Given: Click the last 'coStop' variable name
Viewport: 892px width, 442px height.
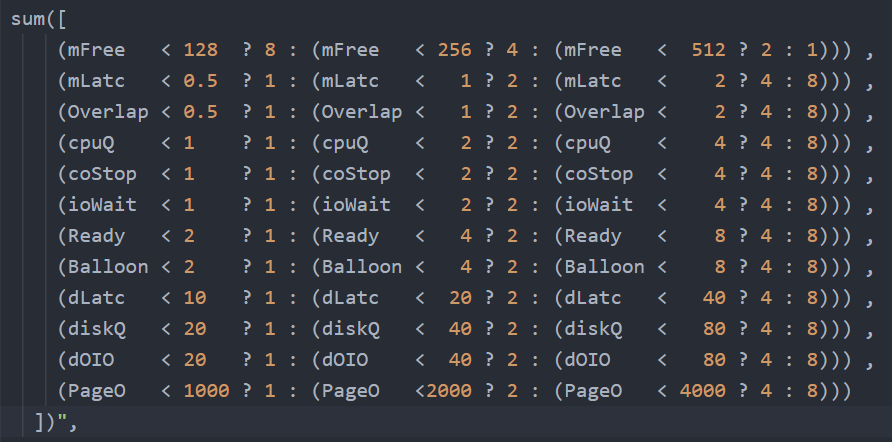Looking at the screenshot, I should 599,174.
